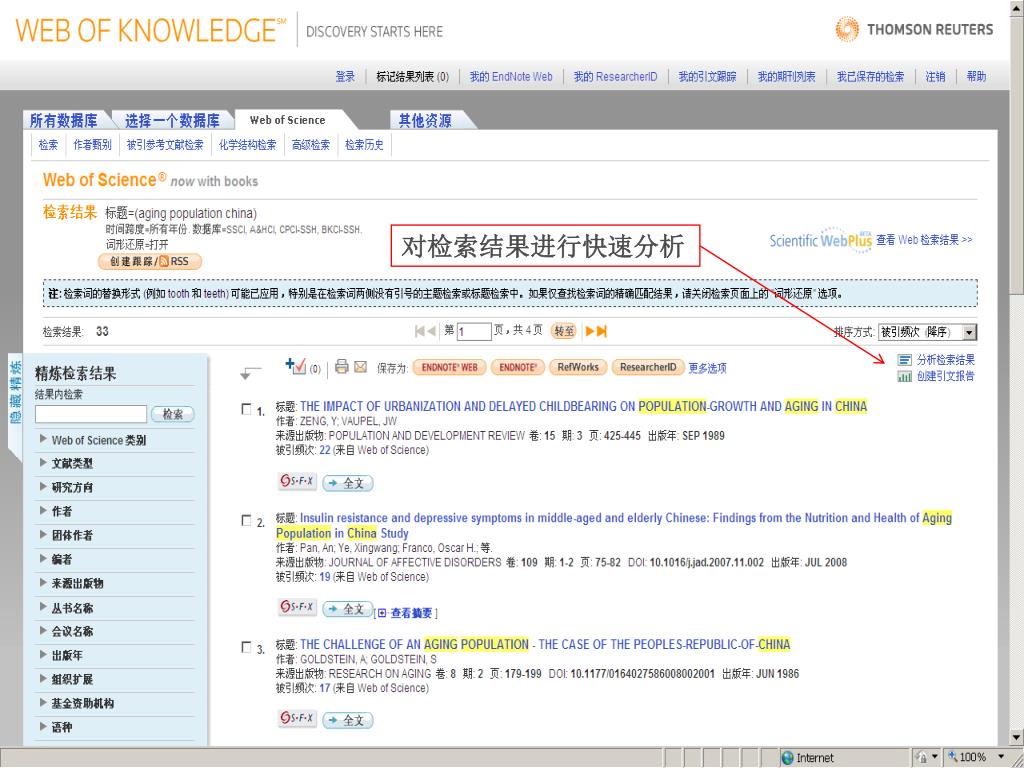Go to the first results page arrow

point(419,331)
